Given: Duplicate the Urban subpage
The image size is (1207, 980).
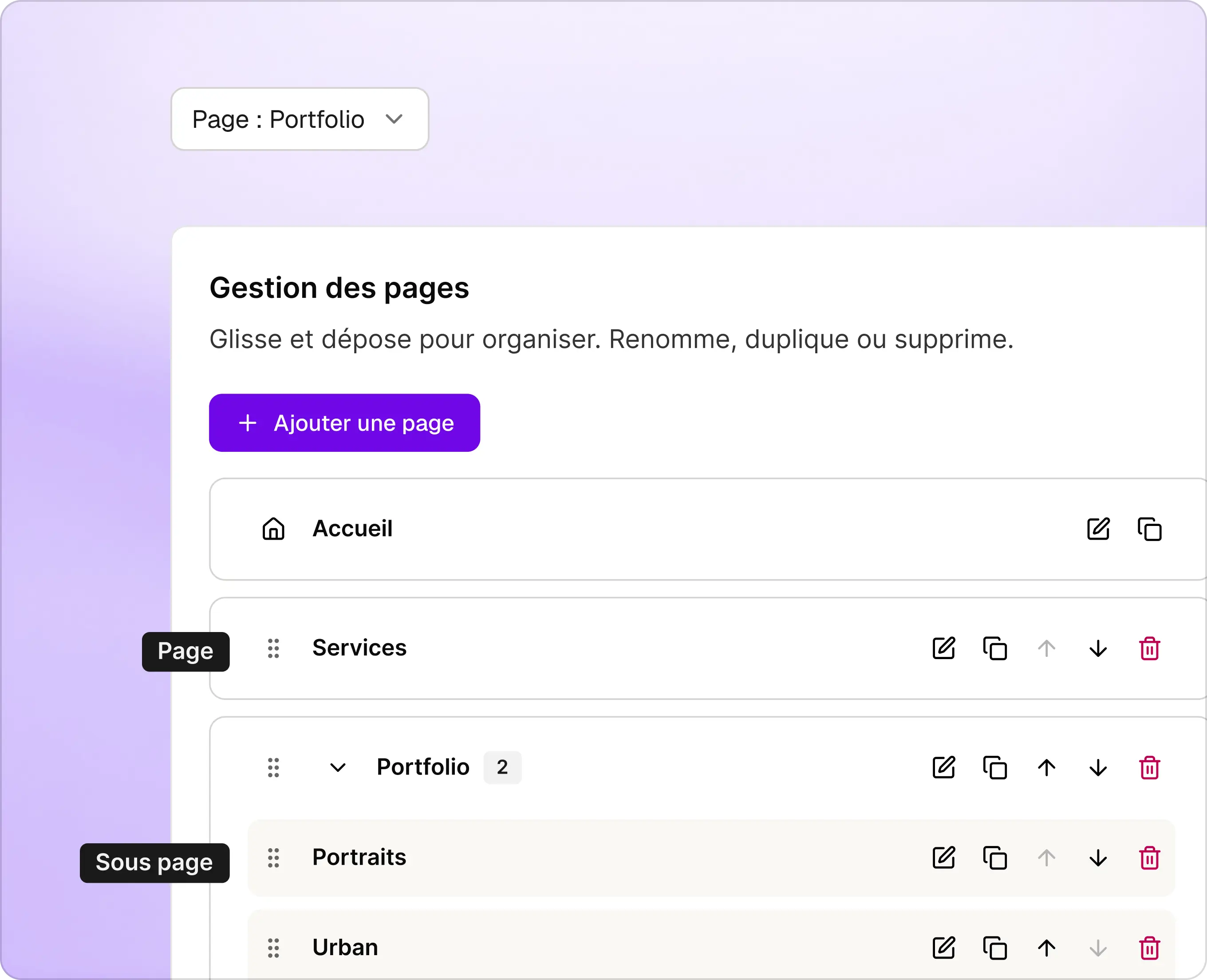Looking at the screenshot, I should [995, 948].
